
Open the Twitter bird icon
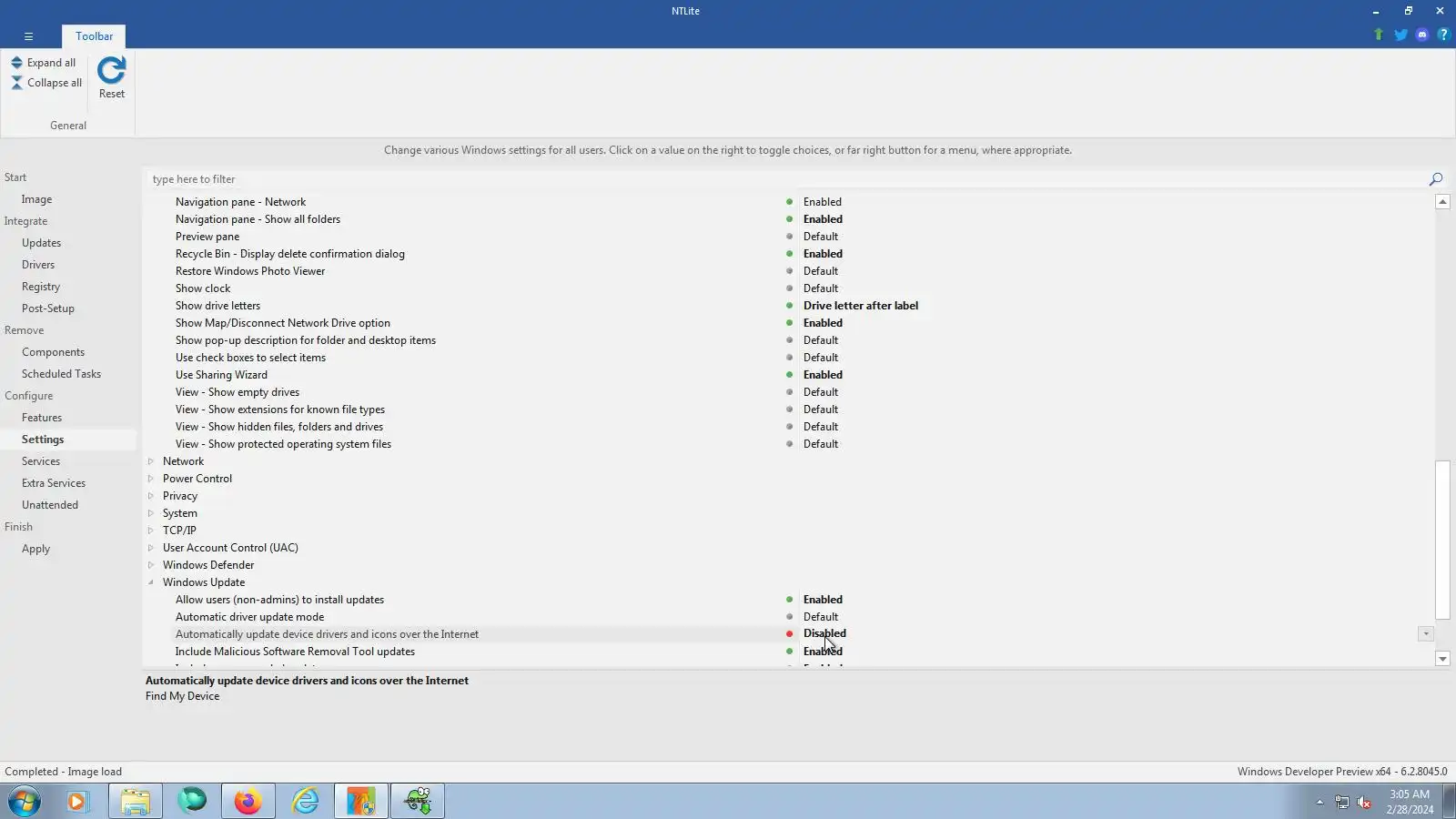click(x=1400, y=35)
